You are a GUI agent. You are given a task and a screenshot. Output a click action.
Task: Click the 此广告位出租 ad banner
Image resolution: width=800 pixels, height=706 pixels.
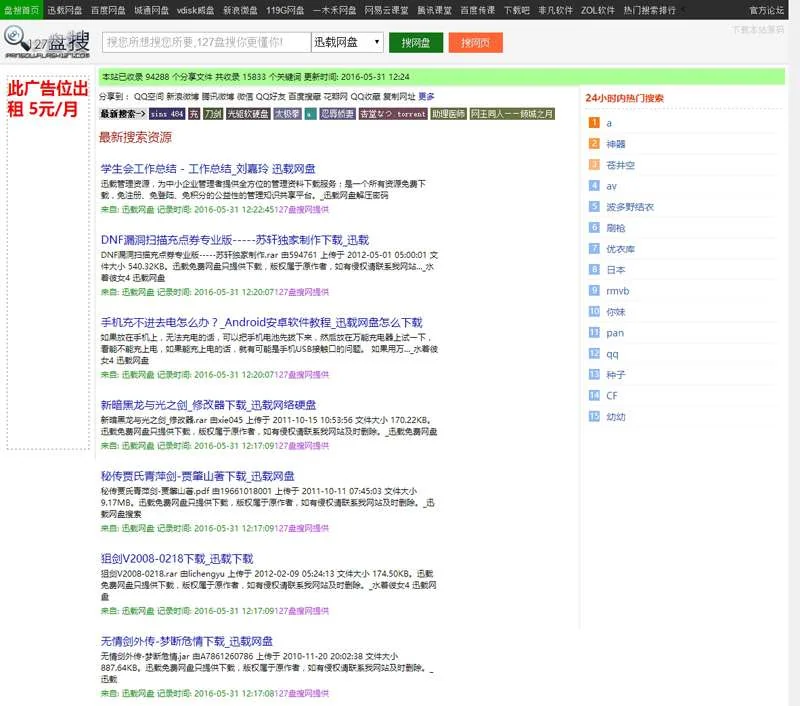42,99
